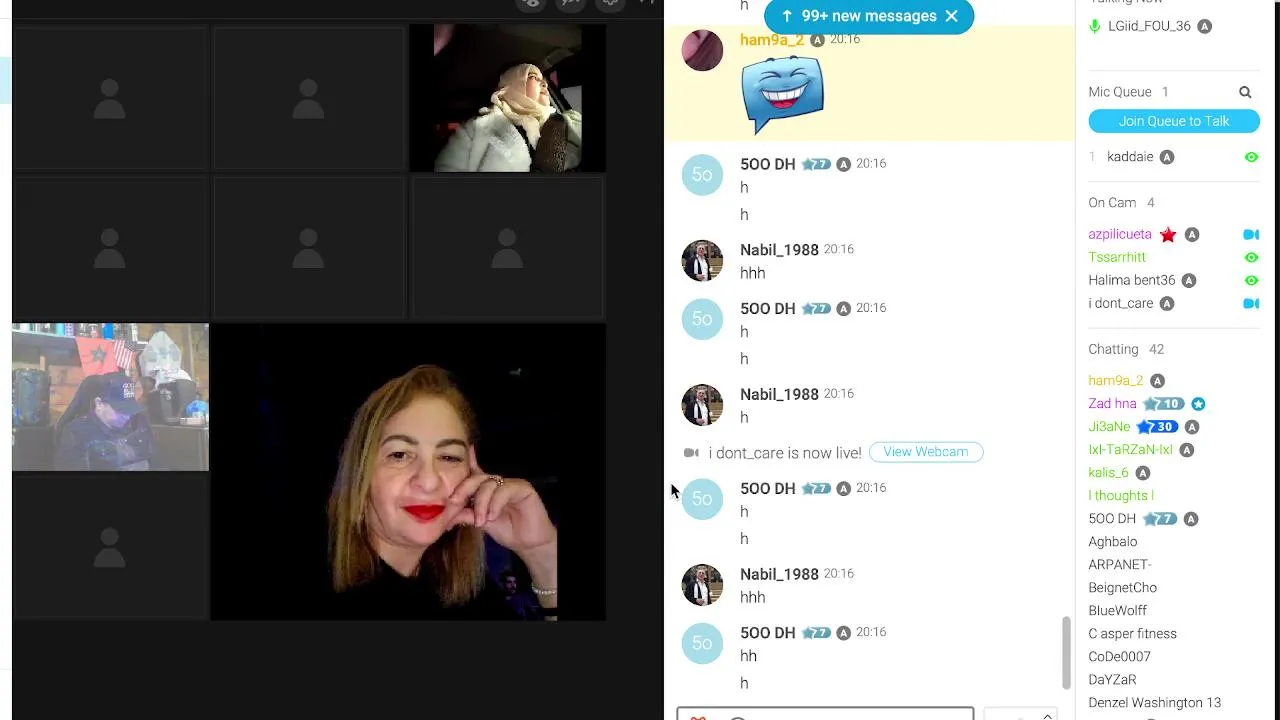1280x720 pixels.
Task: Dismiss the 99+ new messages banner
Action: pyautogui.click(x=951, y=16)
